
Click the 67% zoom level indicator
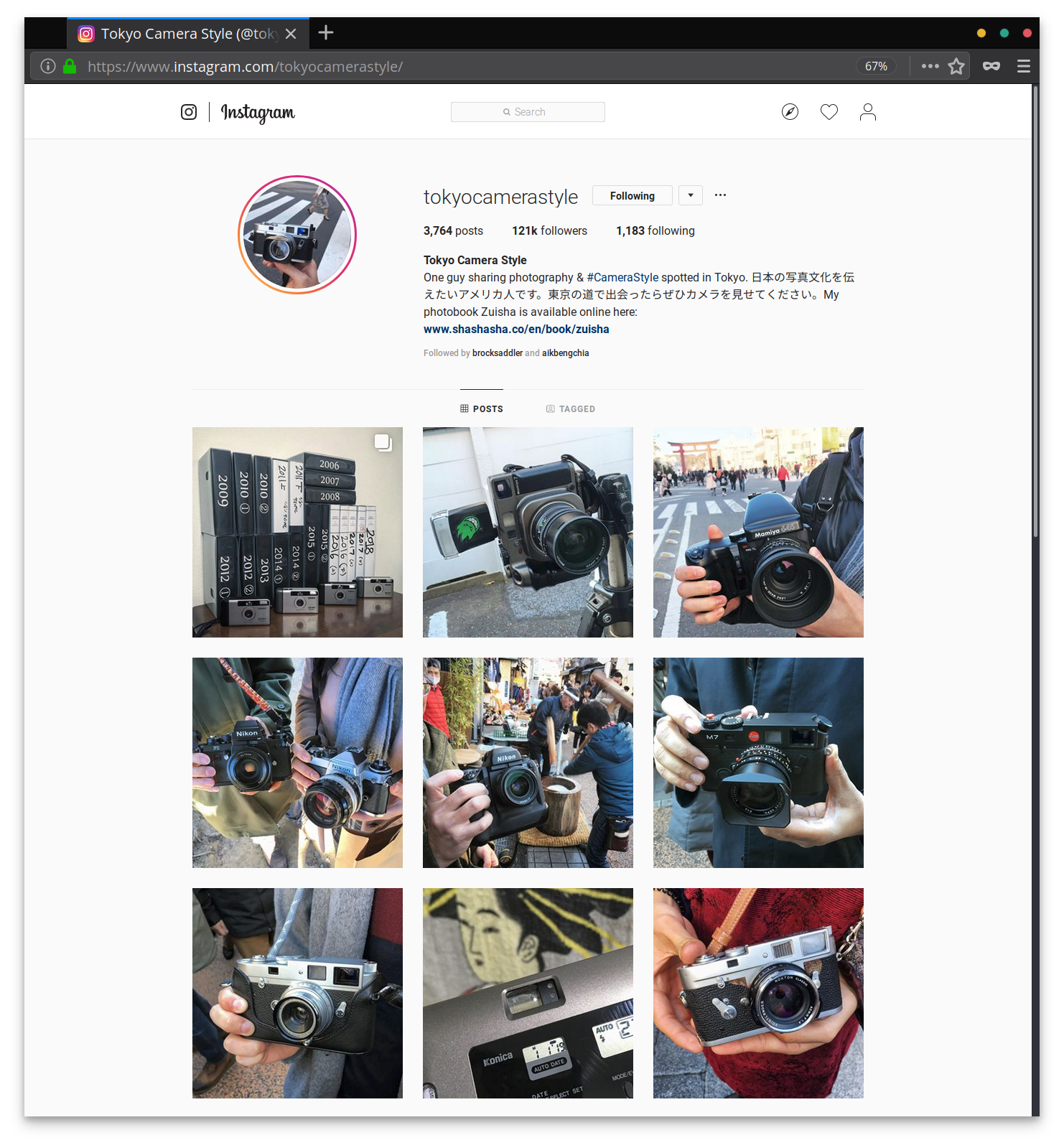tap(876, 66)
